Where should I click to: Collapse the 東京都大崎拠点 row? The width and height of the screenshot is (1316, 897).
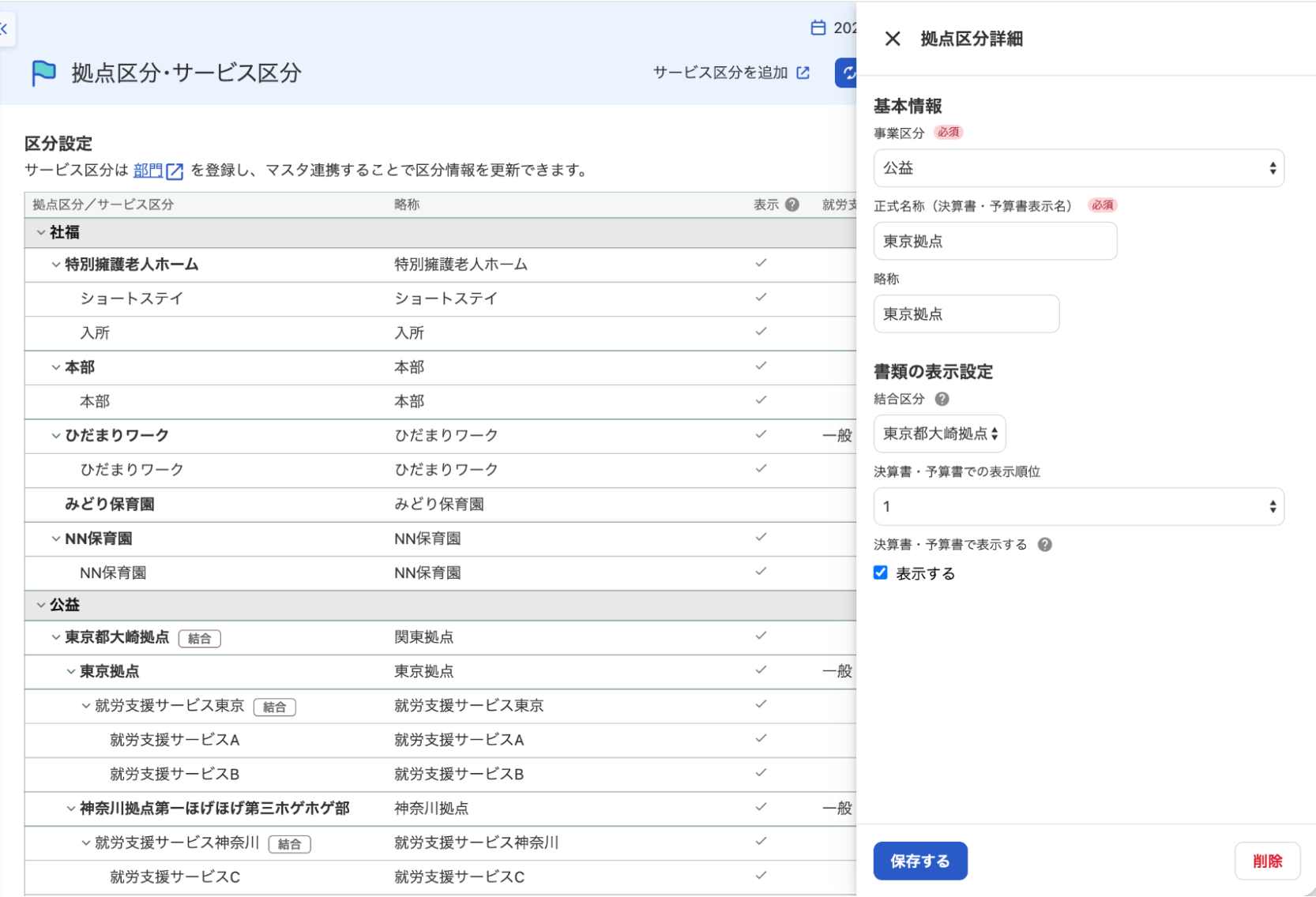click(x=56, y=637)
